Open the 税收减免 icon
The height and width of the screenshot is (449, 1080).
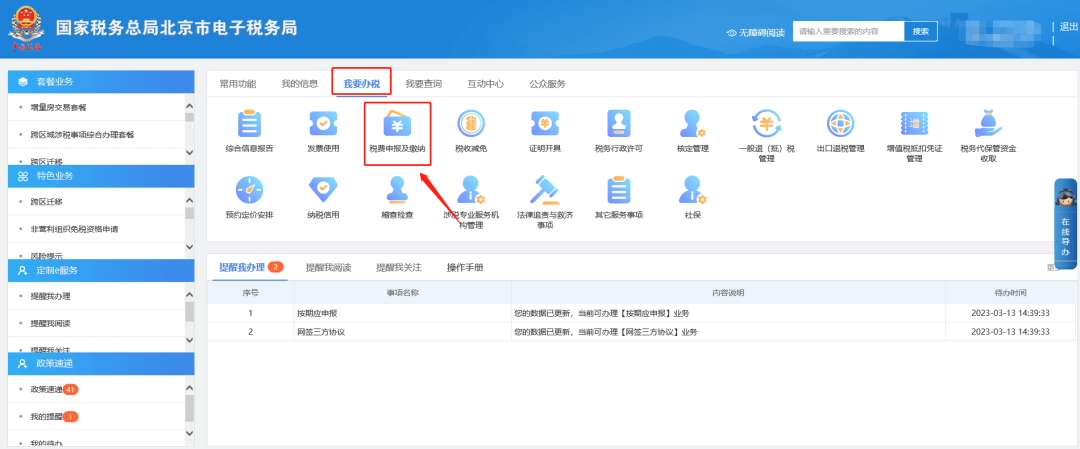[x=471, y=125]
